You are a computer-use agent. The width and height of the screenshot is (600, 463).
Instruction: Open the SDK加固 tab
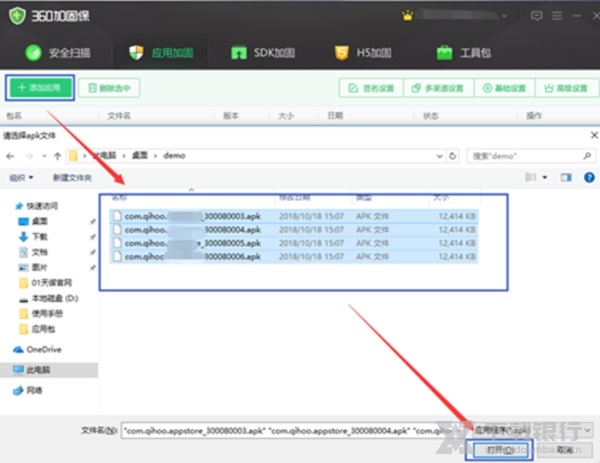point(263,53)
